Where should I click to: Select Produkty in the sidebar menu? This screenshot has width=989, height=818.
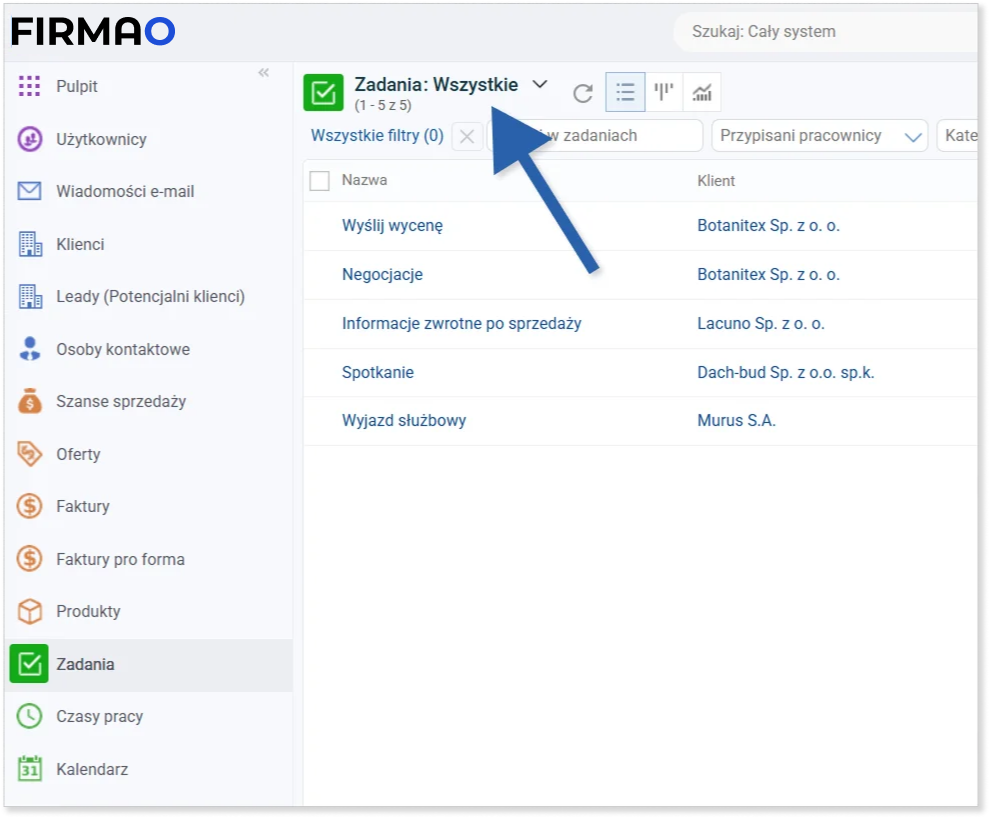[x=88, y=611]
